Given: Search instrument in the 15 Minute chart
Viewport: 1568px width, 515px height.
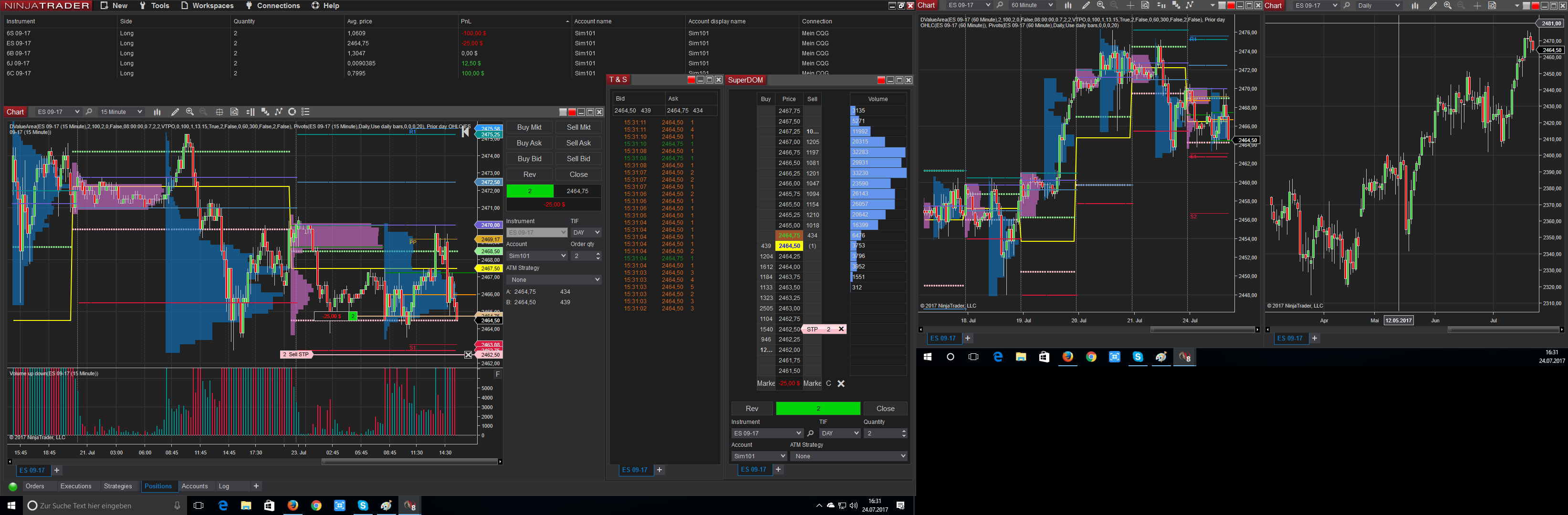Looking at the screenshot, I should point(89,112).
